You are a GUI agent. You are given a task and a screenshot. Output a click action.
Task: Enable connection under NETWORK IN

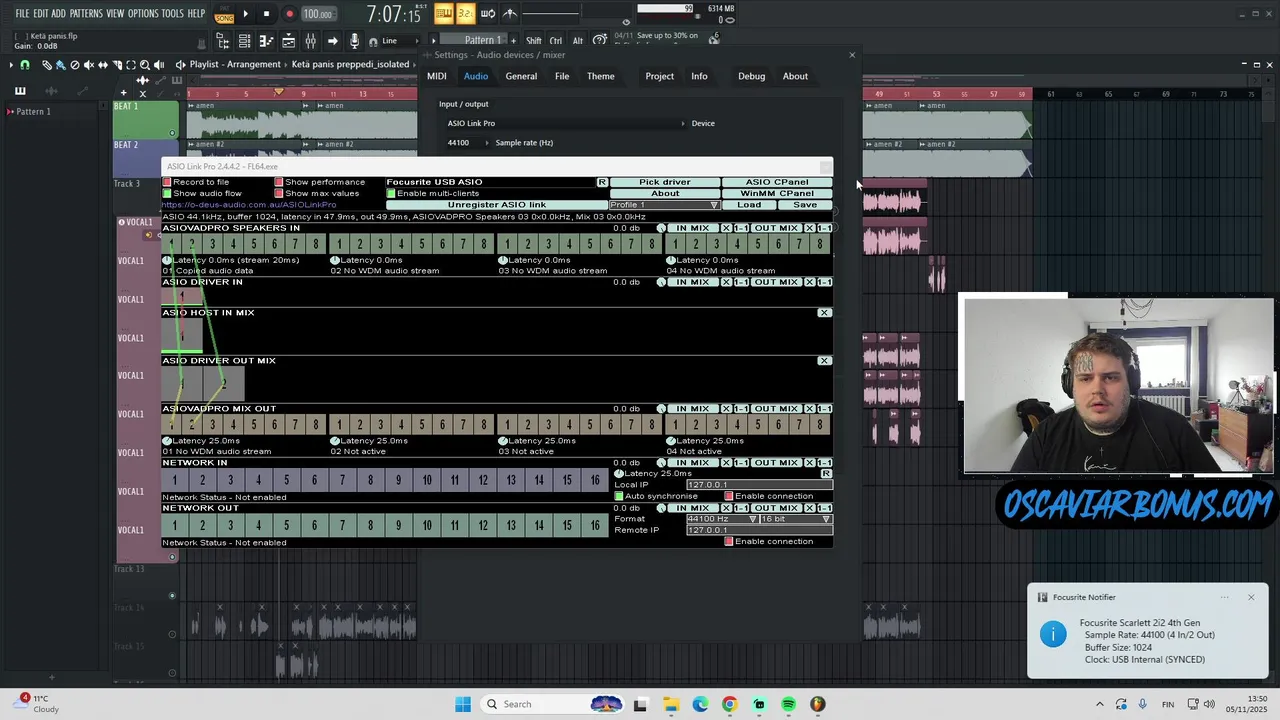[729, 496]
